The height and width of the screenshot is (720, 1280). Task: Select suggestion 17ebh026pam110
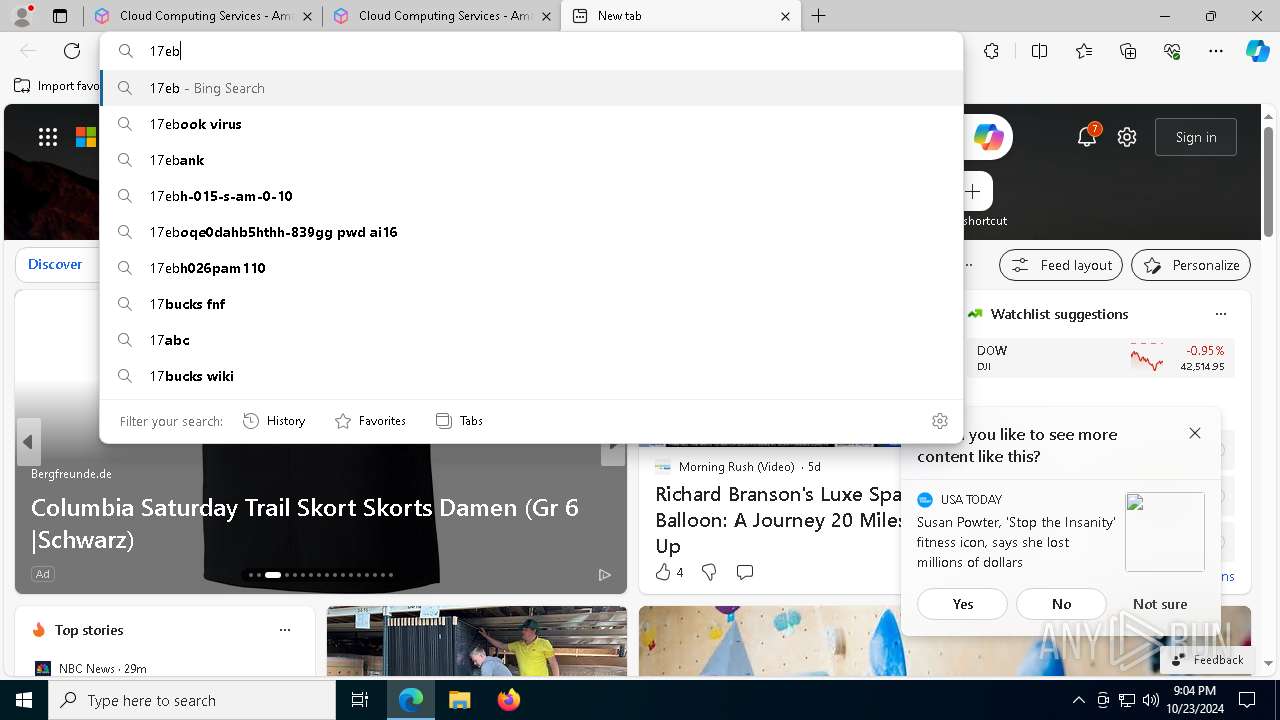tap(531, 268)
